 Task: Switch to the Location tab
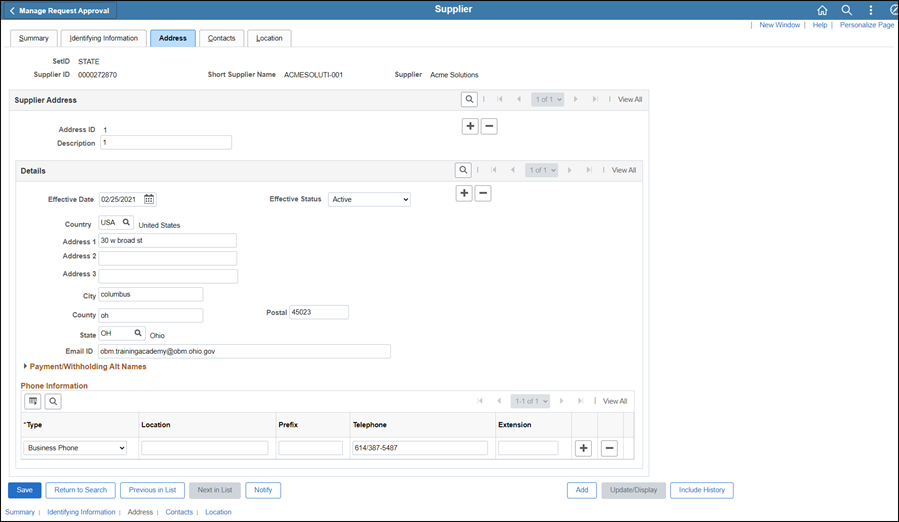[x=269, y=38]
